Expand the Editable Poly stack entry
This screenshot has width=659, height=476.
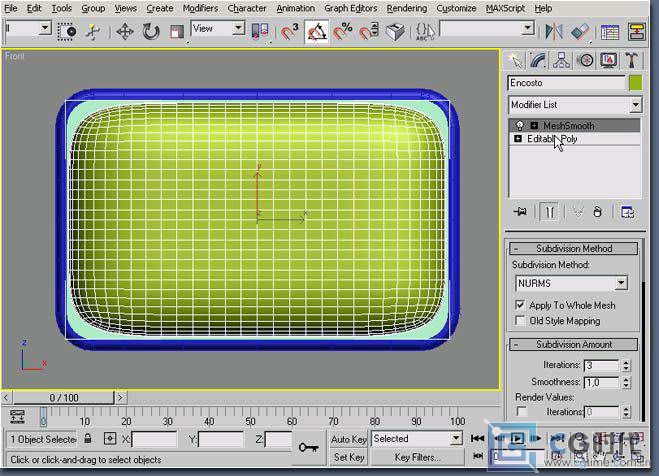518,139
